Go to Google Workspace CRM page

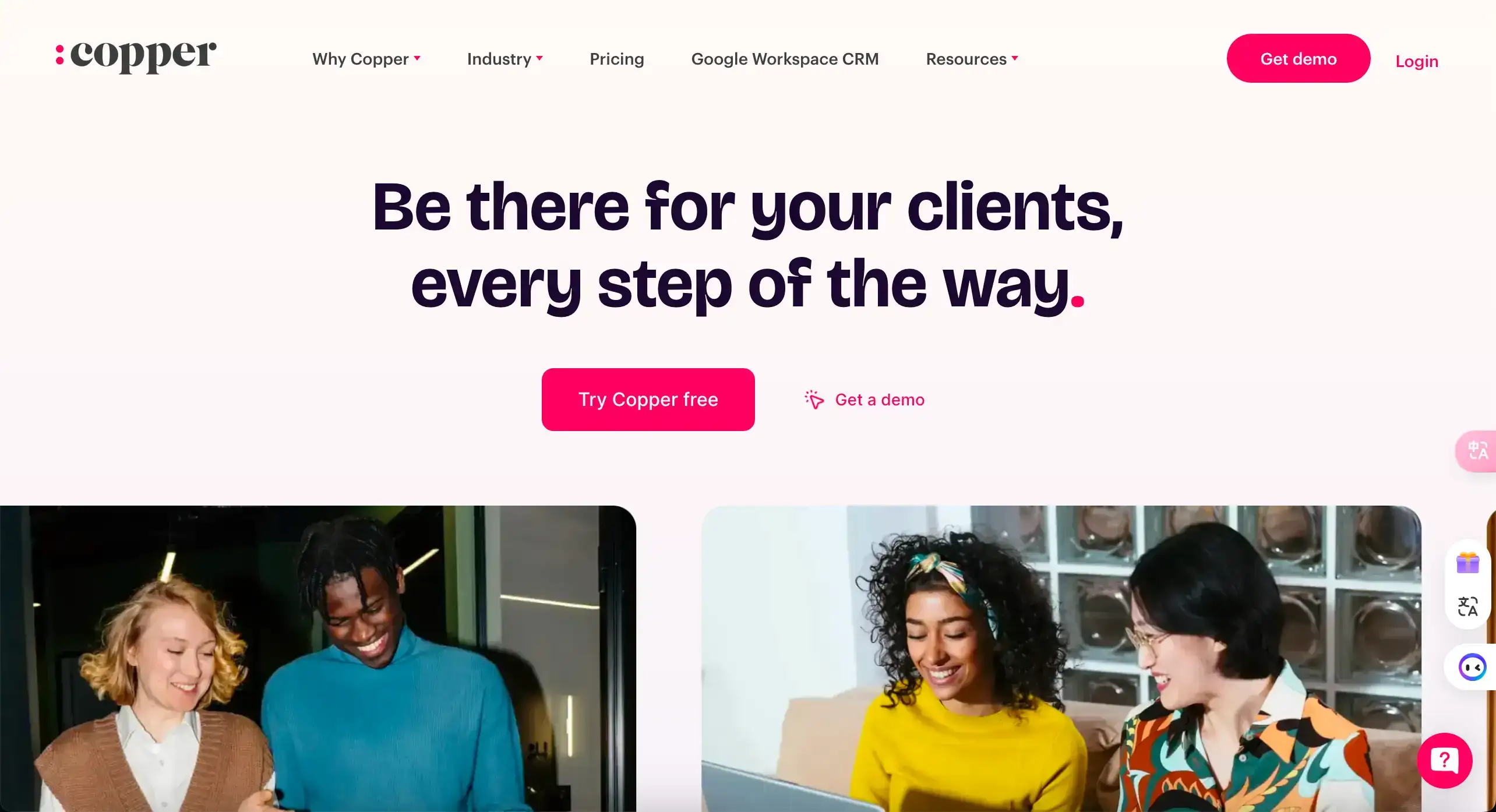pos(785,59)
